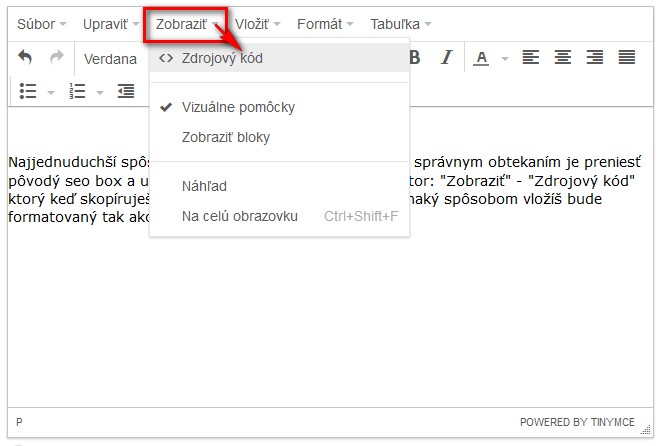The height and width of the screenshot is (446, 666).
Task: Align text to the right
Action: [x=595, y=58]
